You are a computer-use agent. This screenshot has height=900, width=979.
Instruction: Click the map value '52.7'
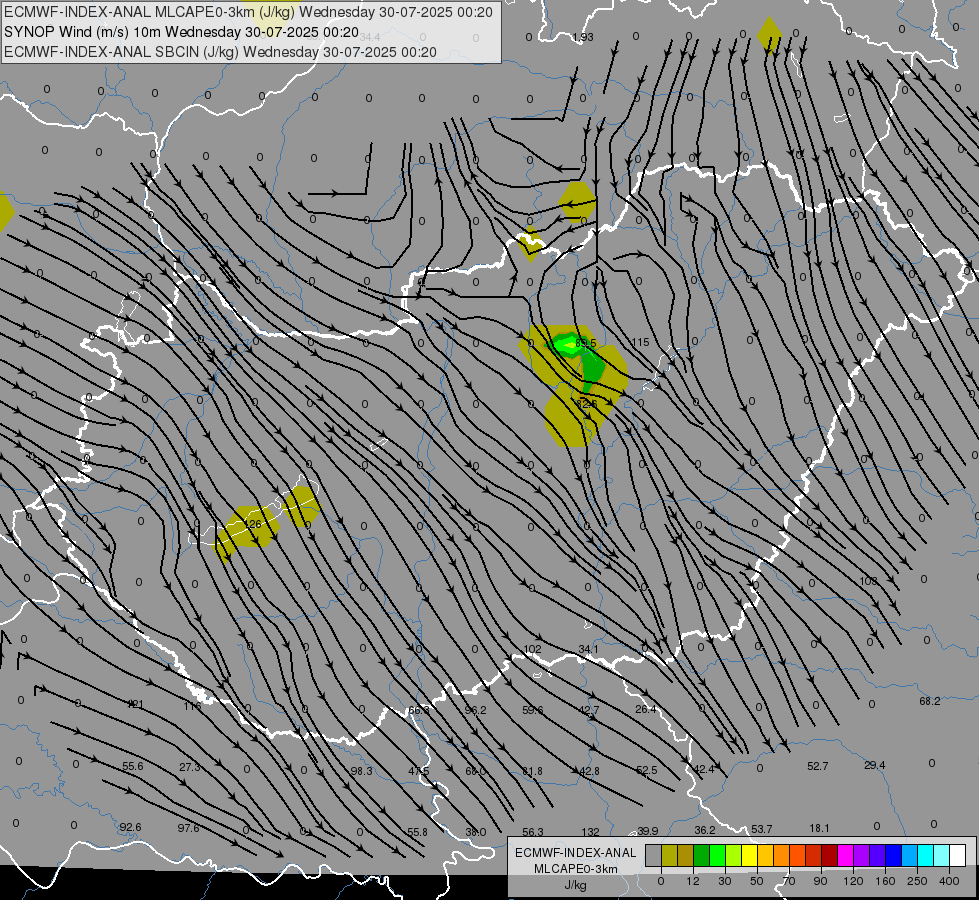(817, 766)
